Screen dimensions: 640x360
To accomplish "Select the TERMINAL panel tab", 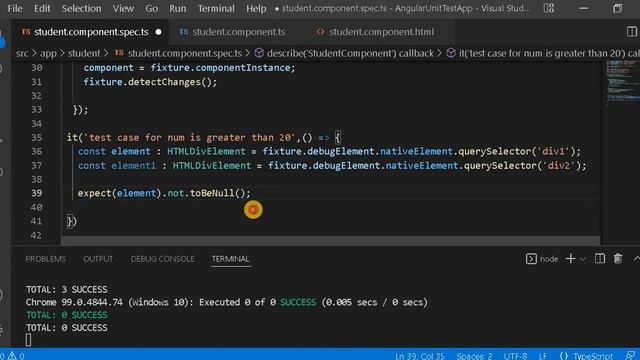I will [x=230, y=259].
